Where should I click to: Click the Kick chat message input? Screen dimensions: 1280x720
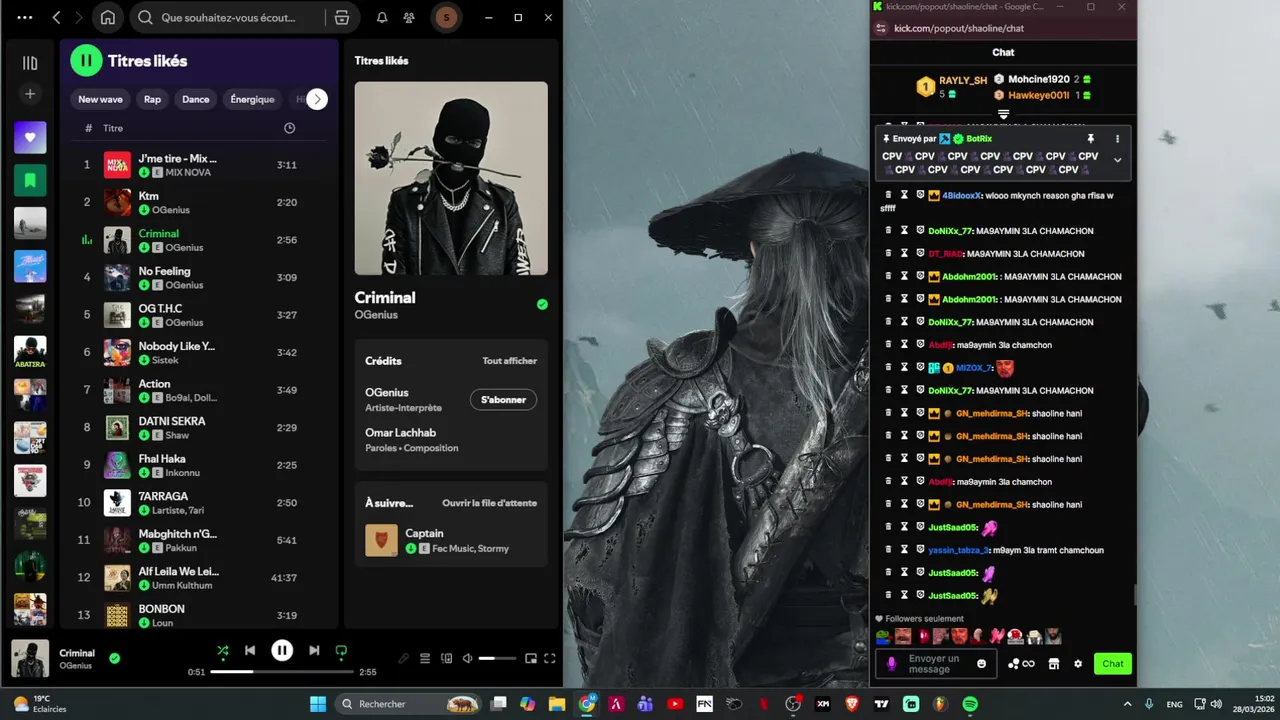tap(934, 663)
